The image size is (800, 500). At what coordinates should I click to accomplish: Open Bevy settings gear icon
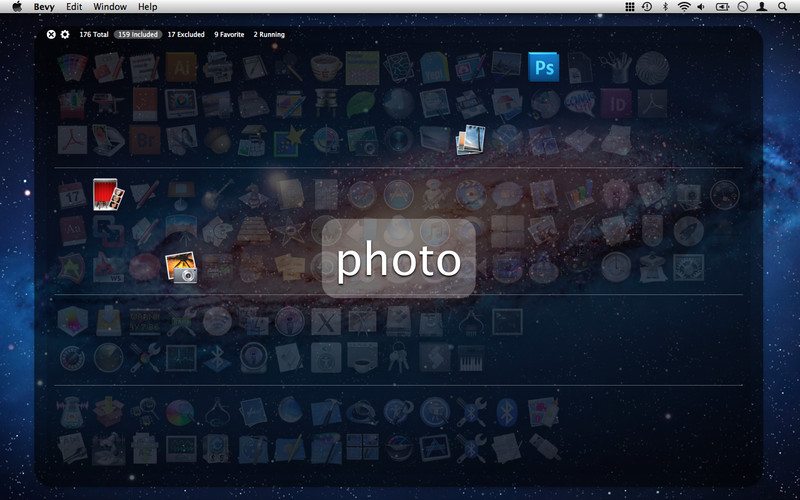pyautogui.click(x=65, y=34)
